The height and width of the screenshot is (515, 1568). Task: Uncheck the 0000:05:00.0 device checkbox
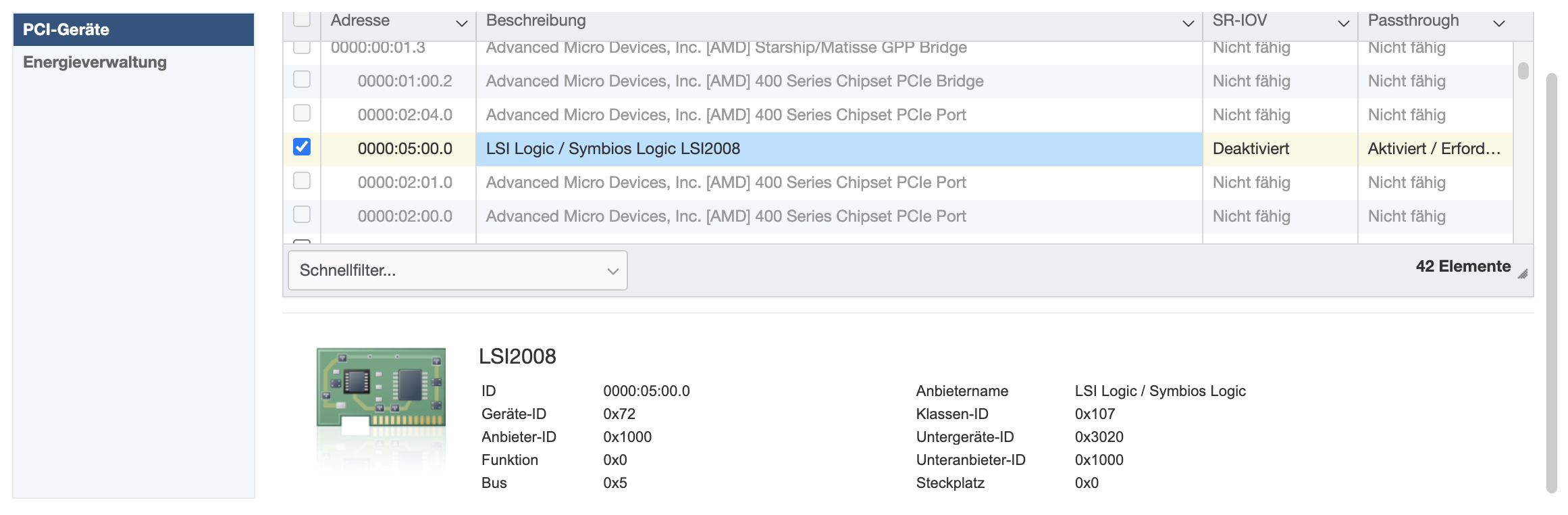point(302,147)
